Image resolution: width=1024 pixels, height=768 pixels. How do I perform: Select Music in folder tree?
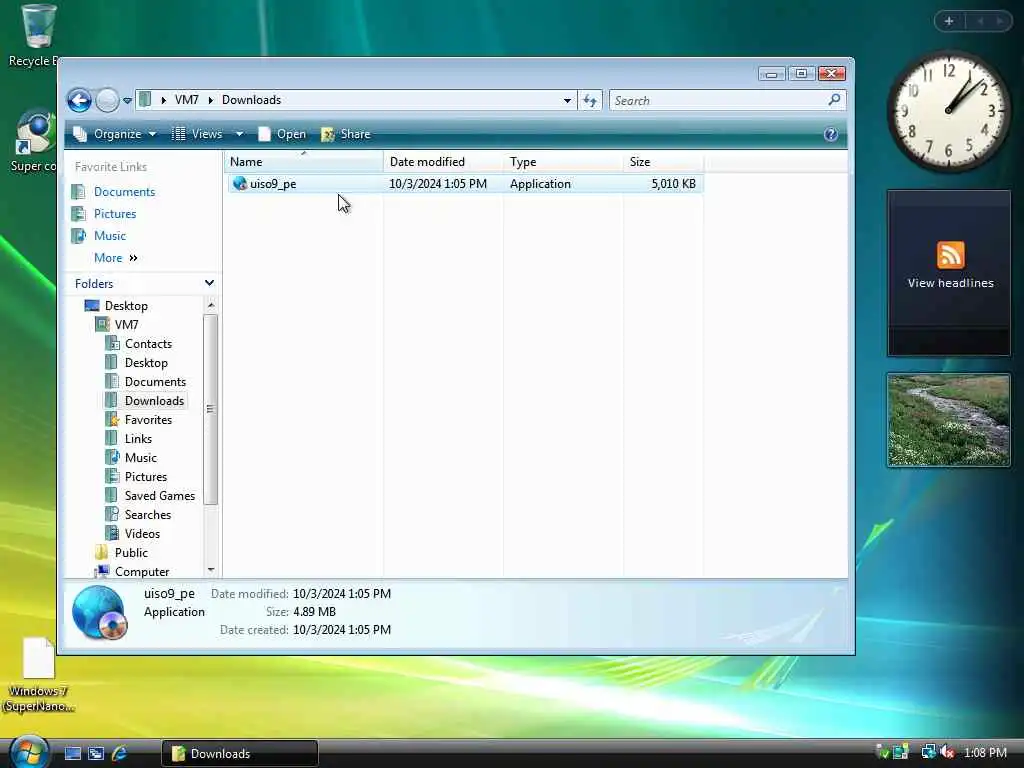pyautogui.click(x=140, y=457)
